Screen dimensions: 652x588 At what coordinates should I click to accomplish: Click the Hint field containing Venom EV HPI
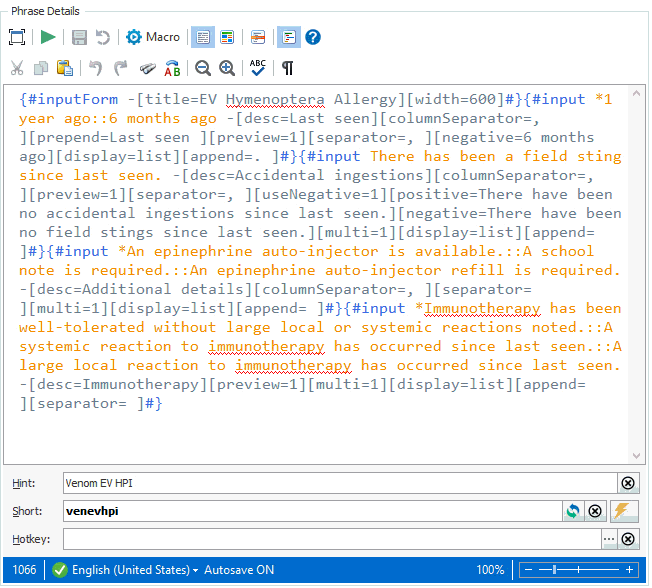click(x=340, y=484)
